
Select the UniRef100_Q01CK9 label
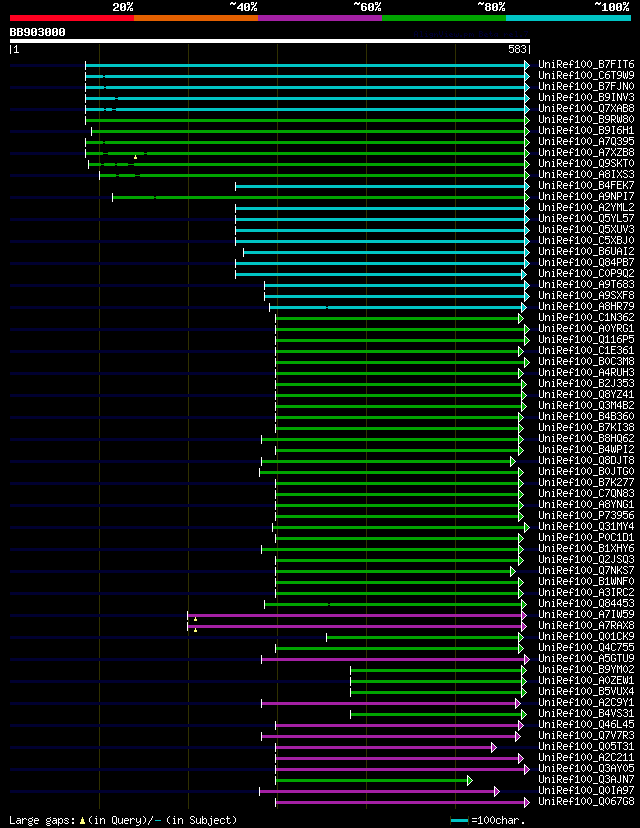tap(586, 637)
